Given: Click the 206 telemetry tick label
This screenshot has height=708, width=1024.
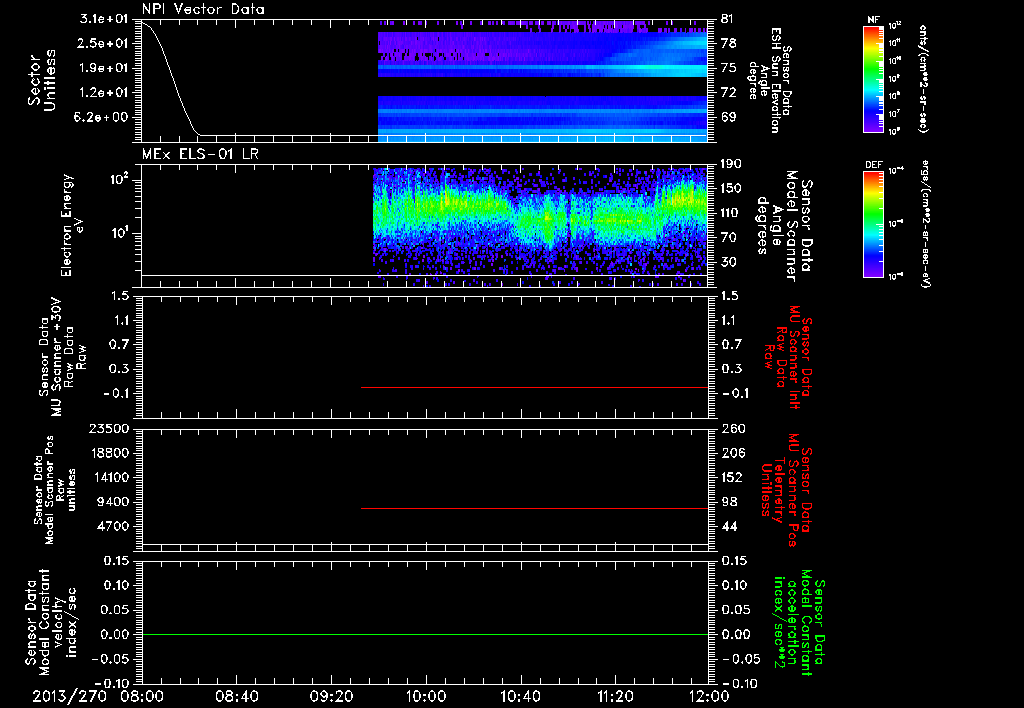Looking at the screenshot, I should coord(731,453).
